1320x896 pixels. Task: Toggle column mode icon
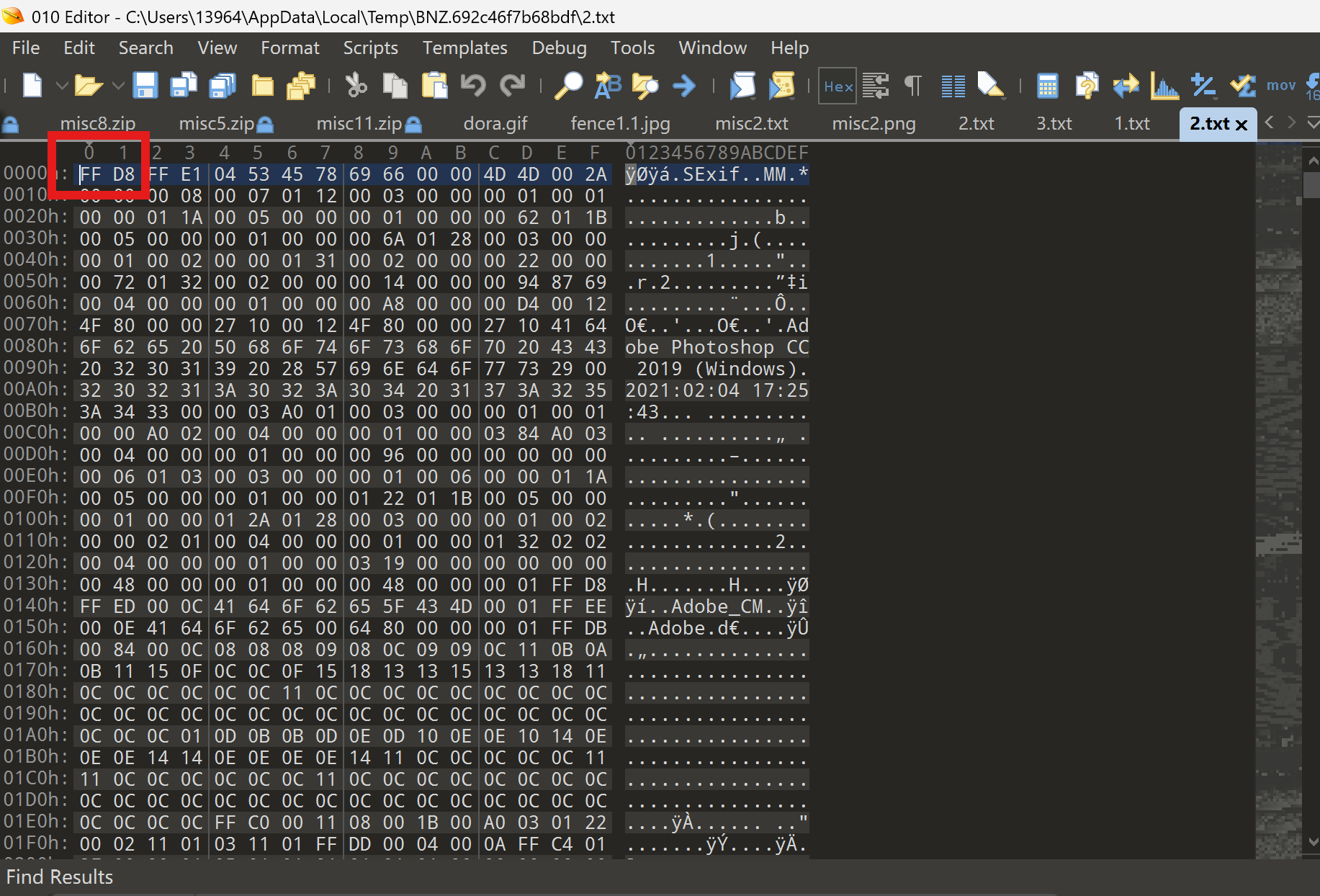pyautogui.click(x=953, y=86)
